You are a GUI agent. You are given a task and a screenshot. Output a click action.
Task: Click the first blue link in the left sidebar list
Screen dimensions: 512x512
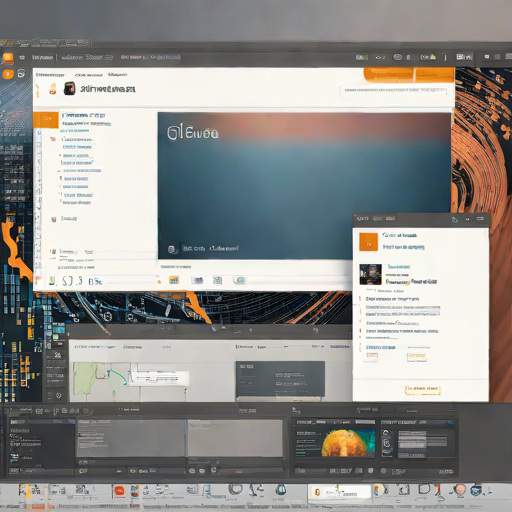84,115
